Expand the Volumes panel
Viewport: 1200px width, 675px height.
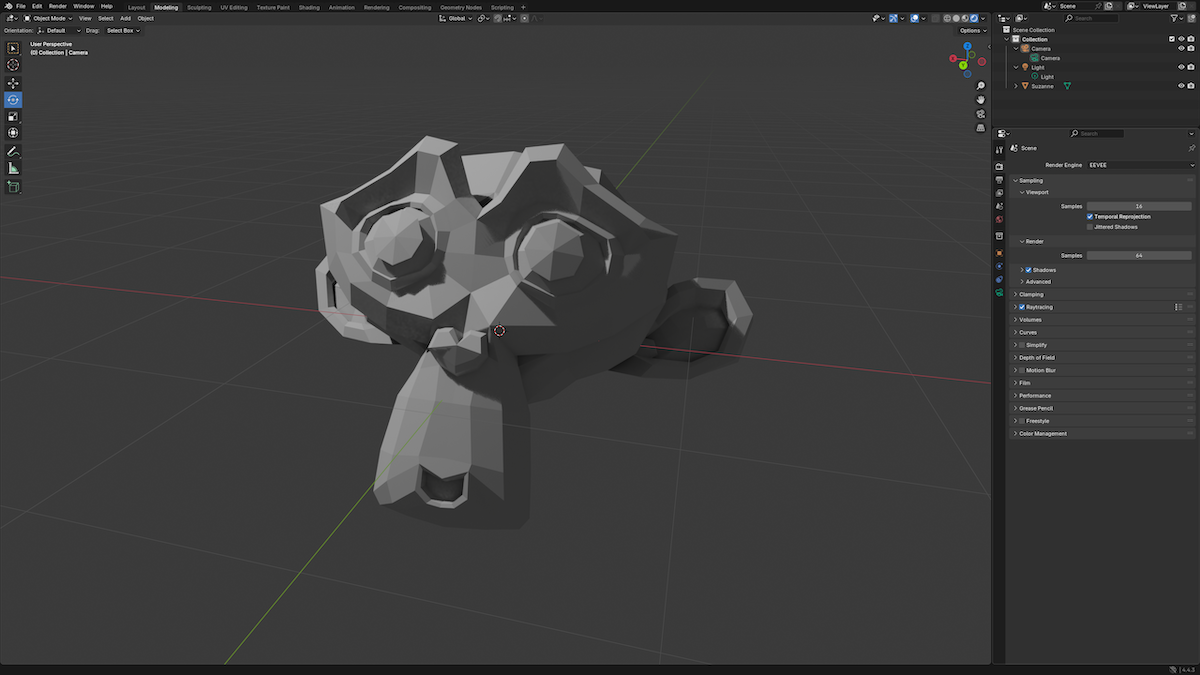[1103, 320]
